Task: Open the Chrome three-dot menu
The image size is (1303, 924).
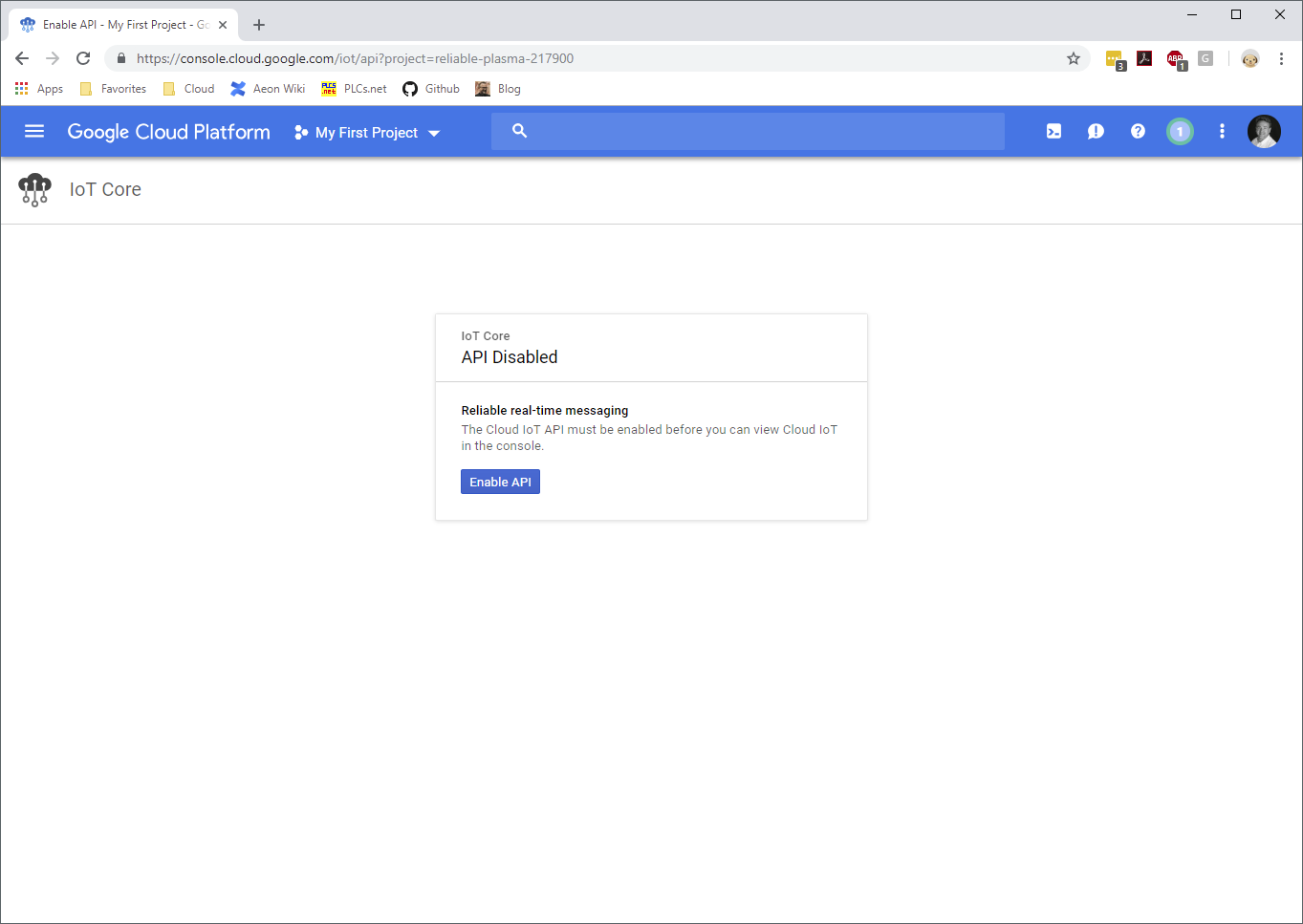Action: pos(1281,58)
